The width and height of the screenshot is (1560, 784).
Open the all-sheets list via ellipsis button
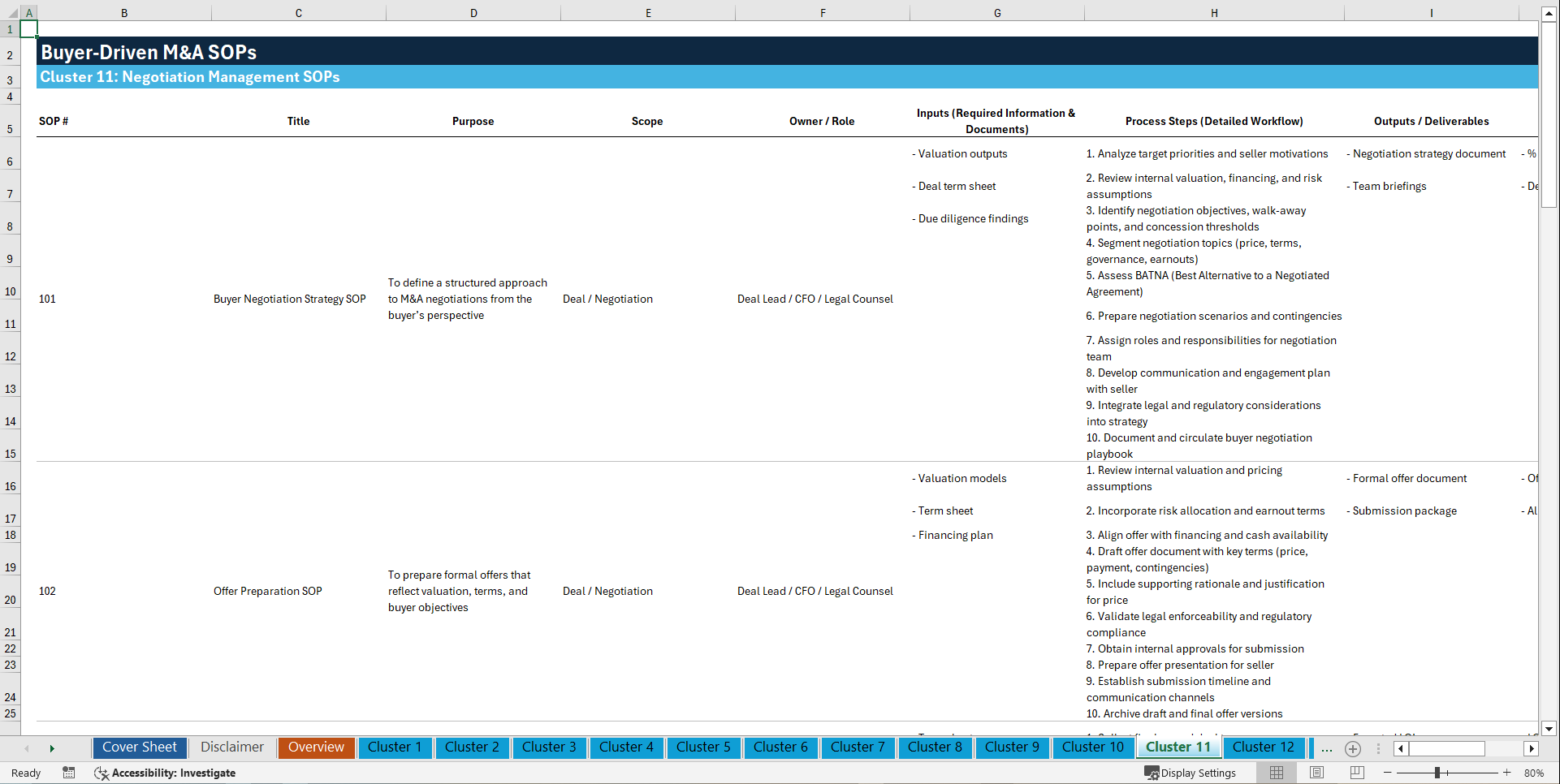(x=1327, y=749)
